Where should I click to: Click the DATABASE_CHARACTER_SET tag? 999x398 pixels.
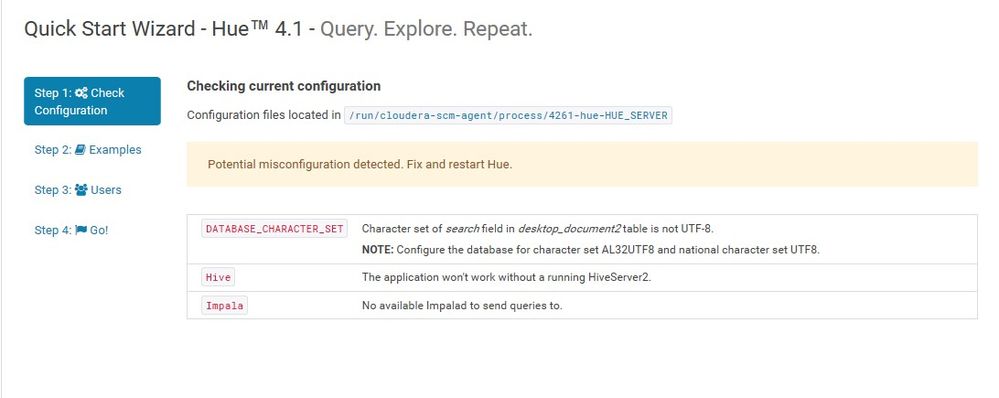point(275,229)
